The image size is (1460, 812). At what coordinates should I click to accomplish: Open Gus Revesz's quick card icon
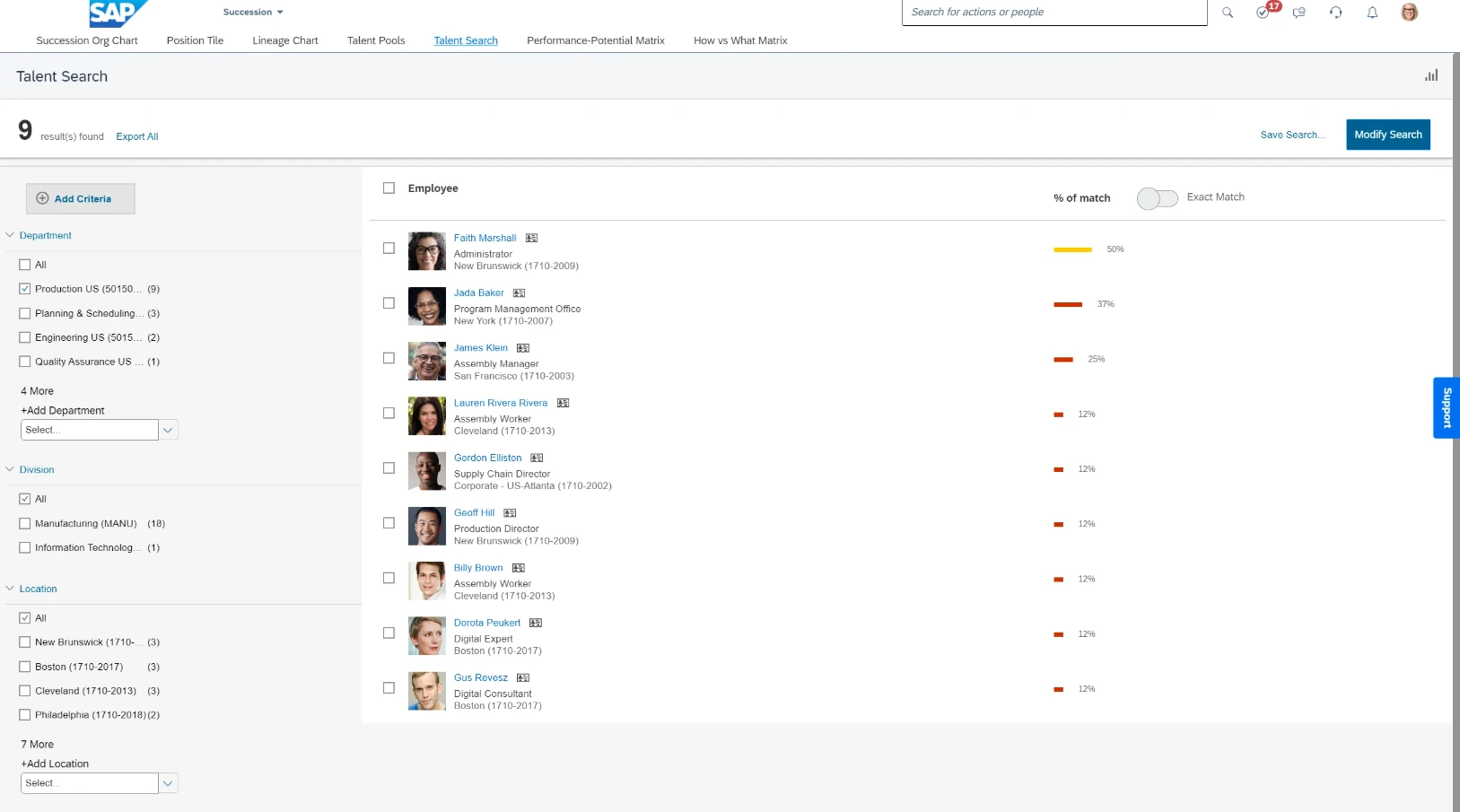(523, 678)
